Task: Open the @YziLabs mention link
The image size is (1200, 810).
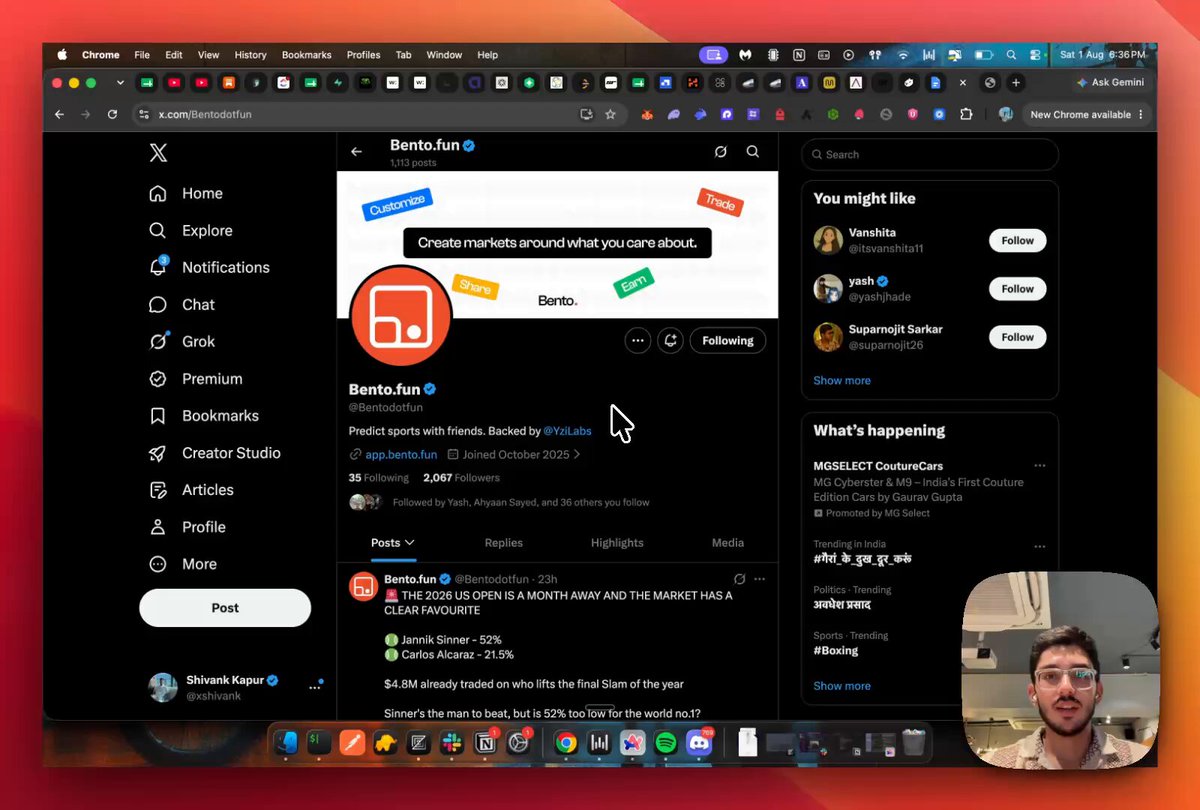Action: click(567, 431)
